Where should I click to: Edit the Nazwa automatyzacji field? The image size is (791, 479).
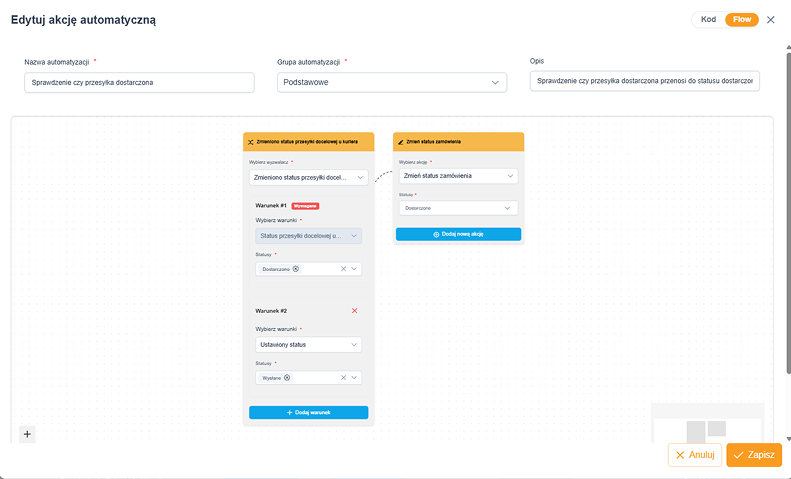coord(139,83)
